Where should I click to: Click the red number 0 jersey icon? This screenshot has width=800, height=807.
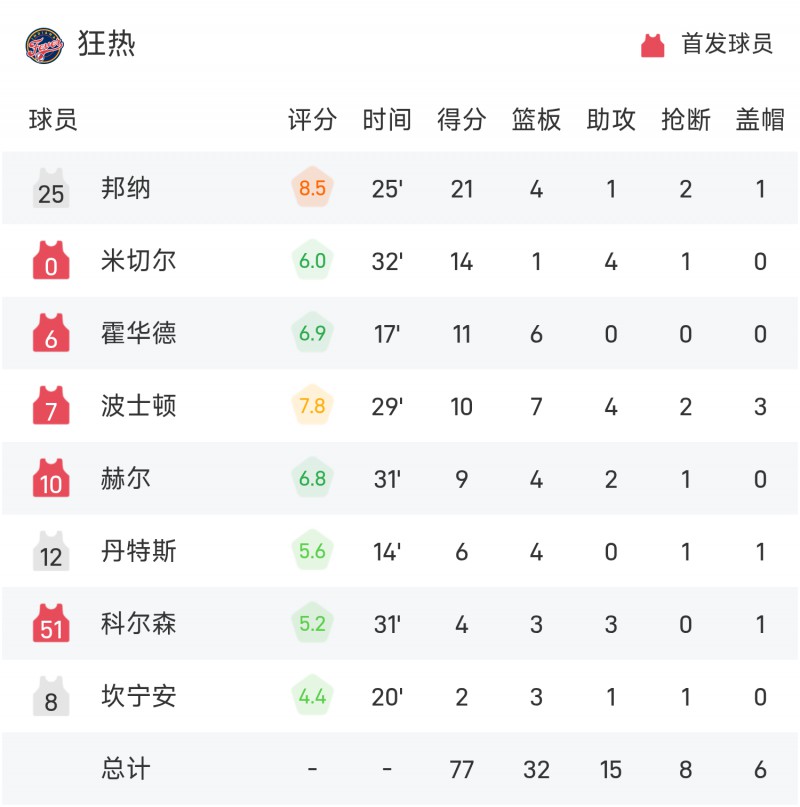click(51, 260)
